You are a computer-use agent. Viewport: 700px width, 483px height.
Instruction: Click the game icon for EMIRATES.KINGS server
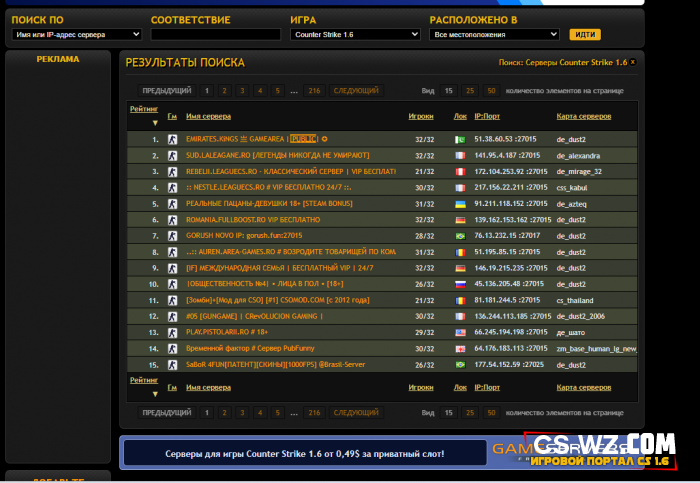tap(172, 139)
